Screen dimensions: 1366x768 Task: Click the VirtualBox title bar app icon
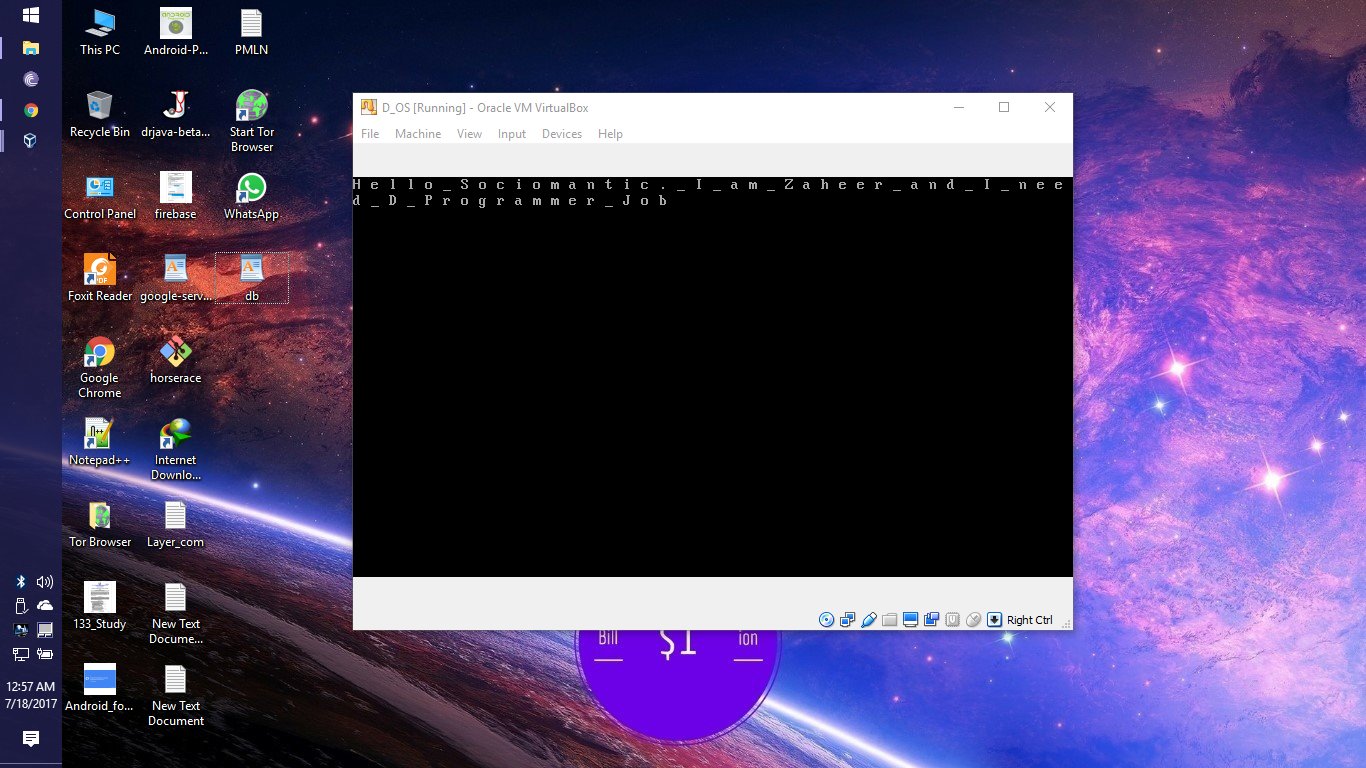tap(369, 108)
